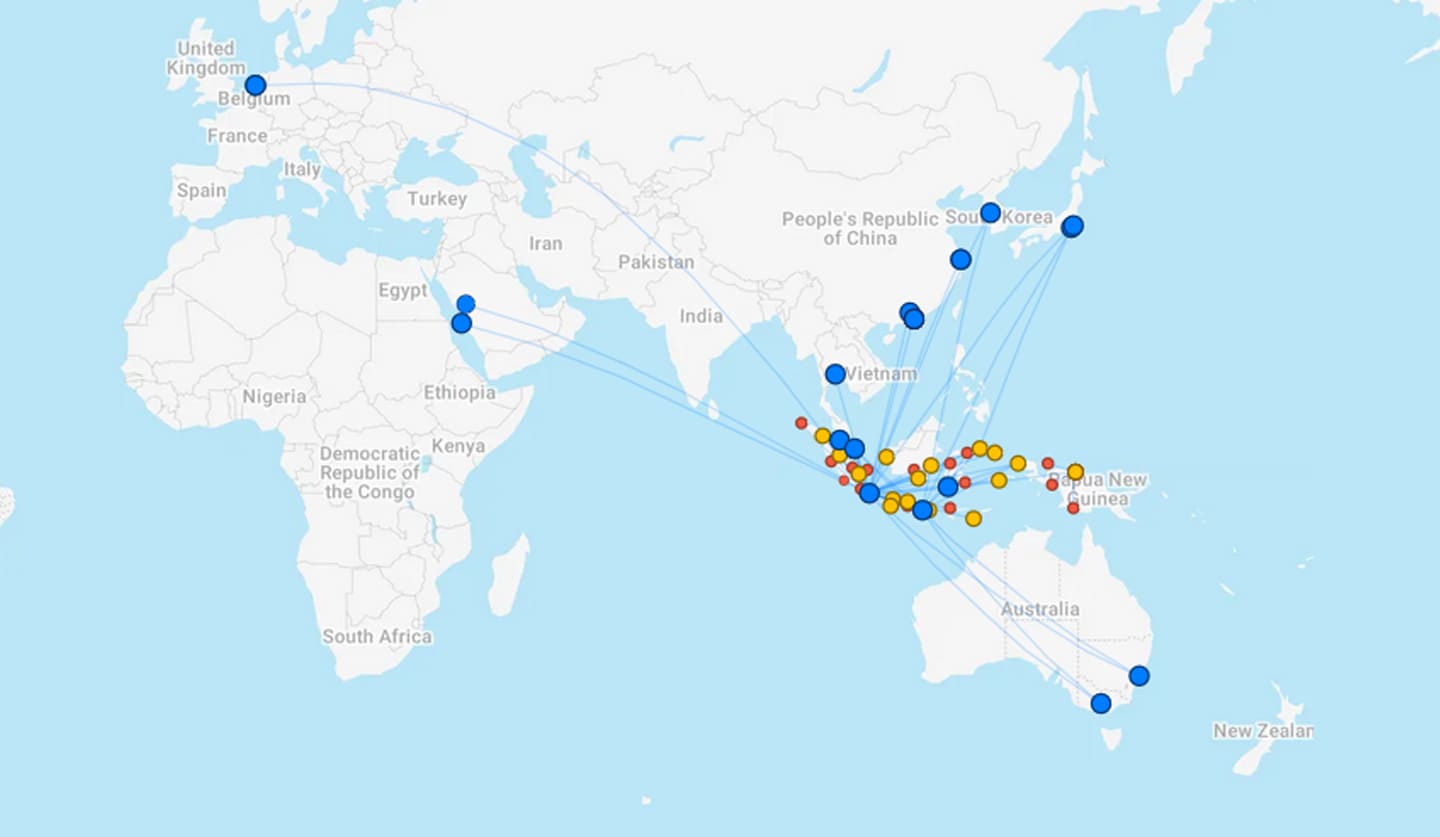Click yellow marker above Papua New Guinea label
The image size is (1440, 837).
1075,471
